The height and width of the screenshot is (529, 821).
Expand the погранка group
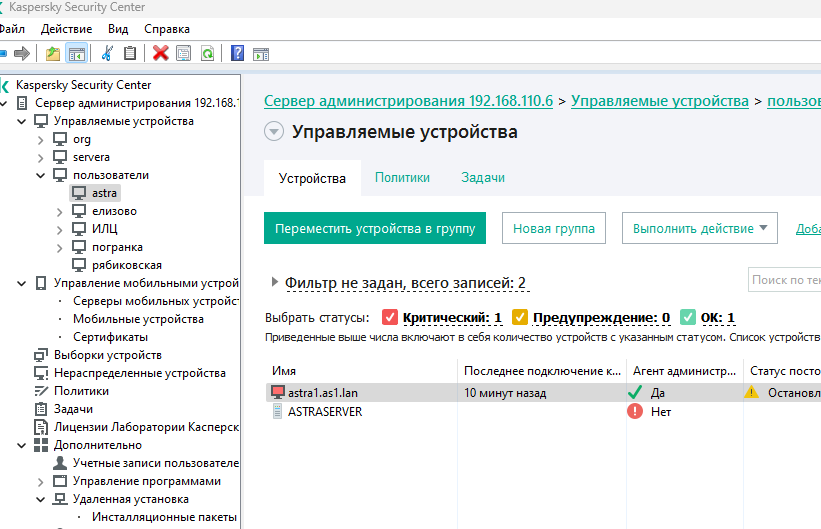60,248
